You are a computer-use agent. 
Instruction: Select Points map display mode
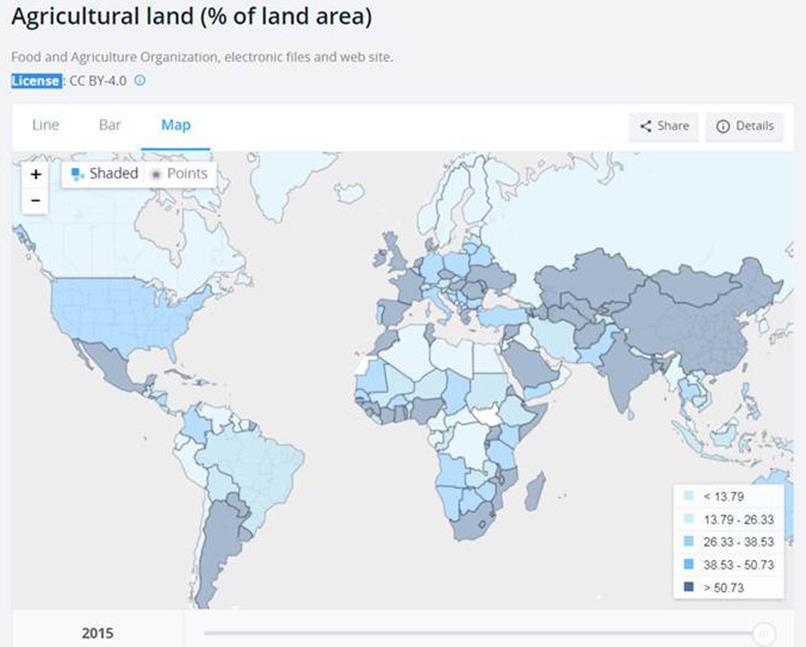[x=179, y=174]
